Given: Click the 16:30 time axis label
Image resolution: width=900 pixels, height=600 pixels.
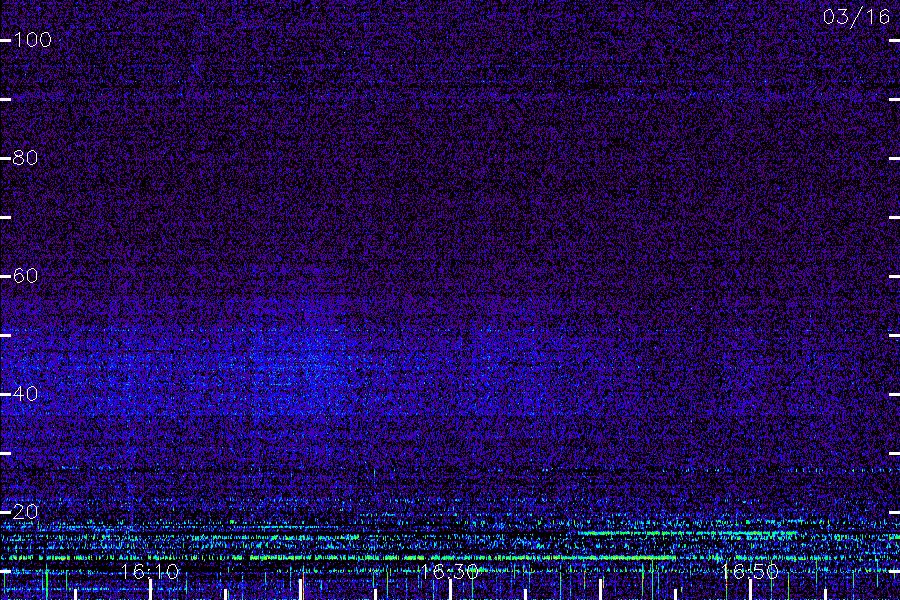Looking at the screenshot, I should point(449,571).
